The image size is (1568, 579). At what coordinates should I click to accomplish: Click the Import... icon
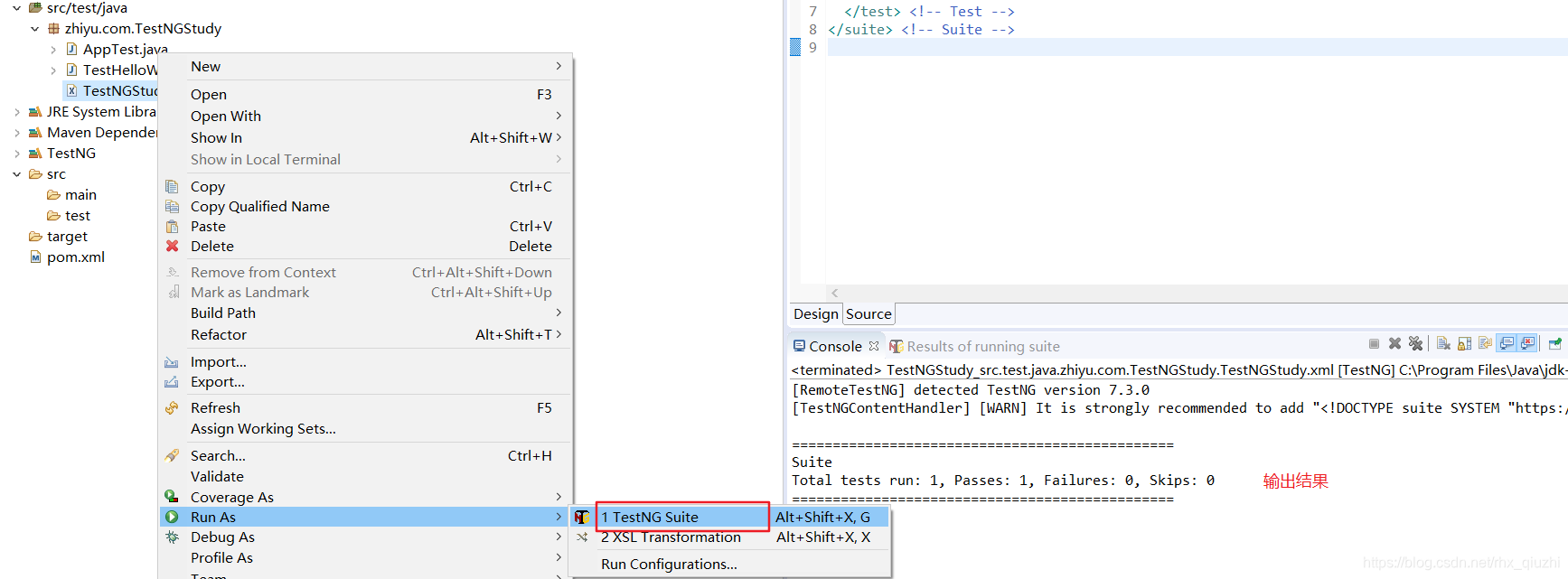pos(172,362)
